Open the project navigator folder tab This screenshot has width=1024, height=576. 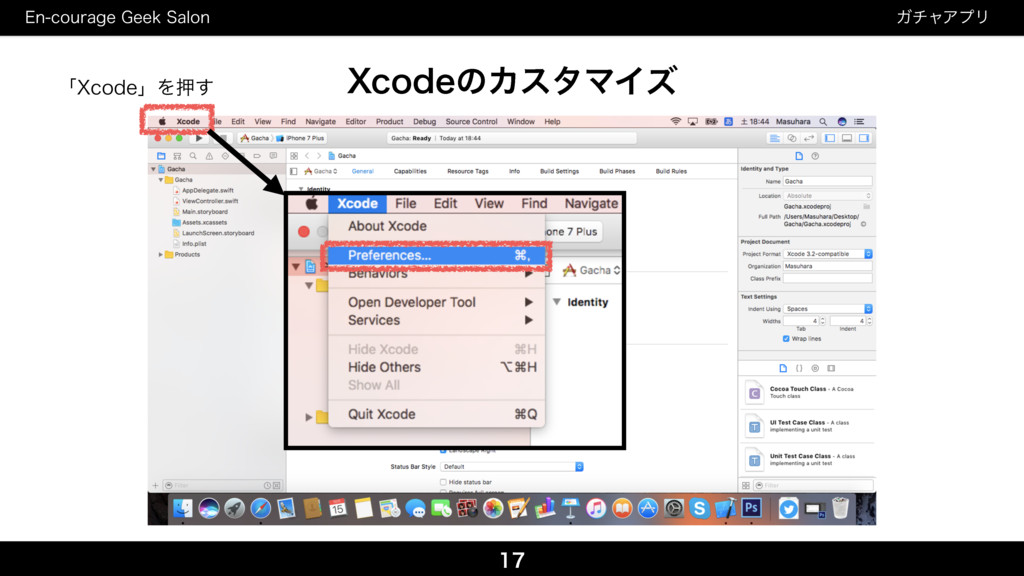point(161,156)
